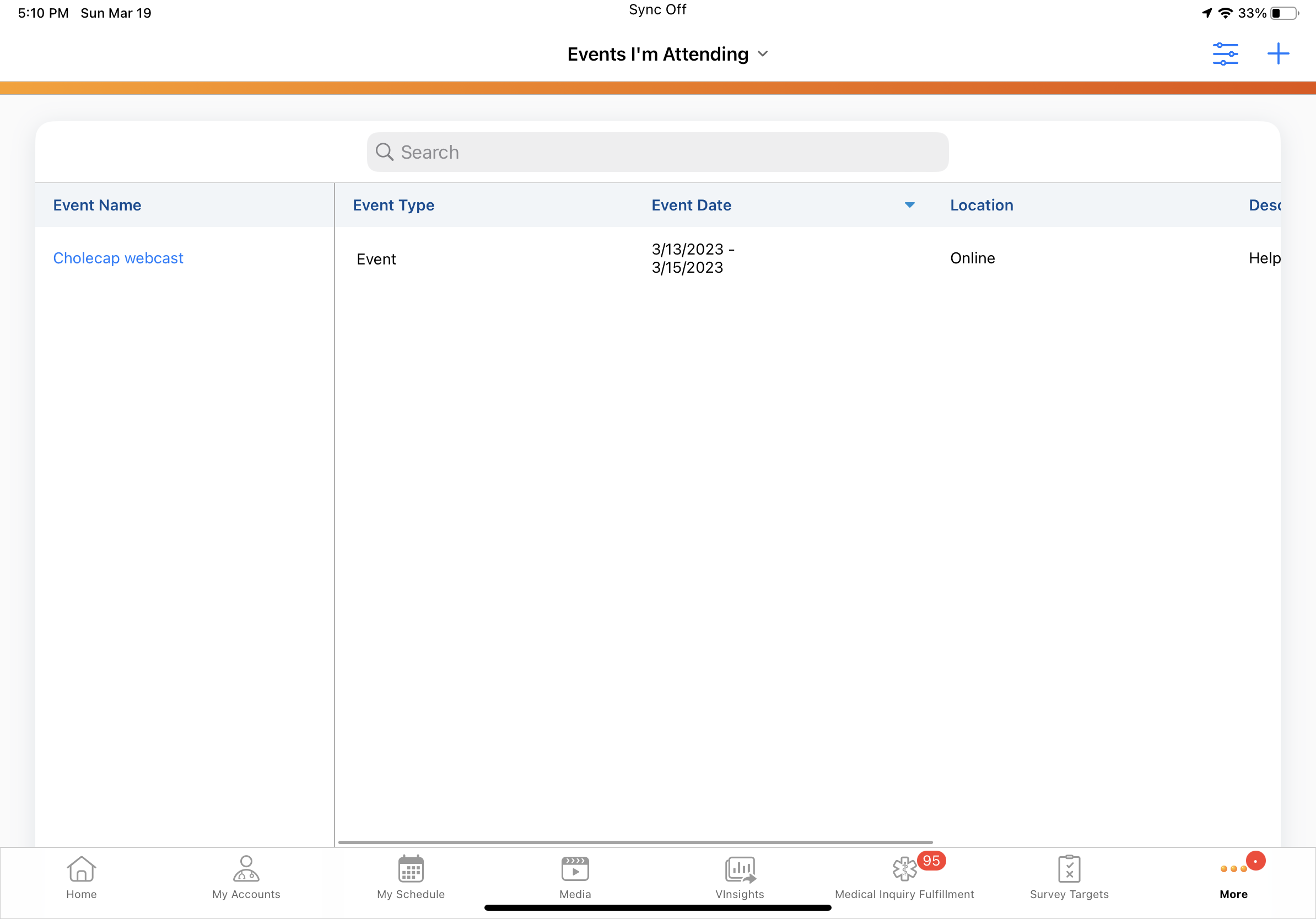Open the Media icon
Image resolution: width=1316 pixels, height=919 pixels.
click(575, 868)
